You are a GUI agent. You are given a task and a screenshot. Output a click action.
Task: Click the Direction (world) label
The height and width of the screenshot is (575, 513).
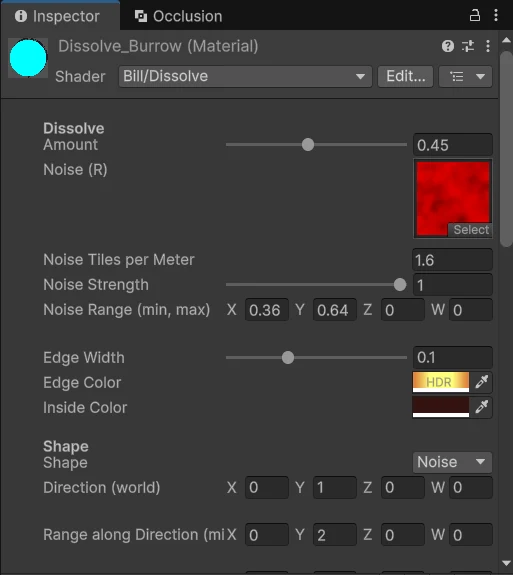pyautogui.click(x=102, y=488)
